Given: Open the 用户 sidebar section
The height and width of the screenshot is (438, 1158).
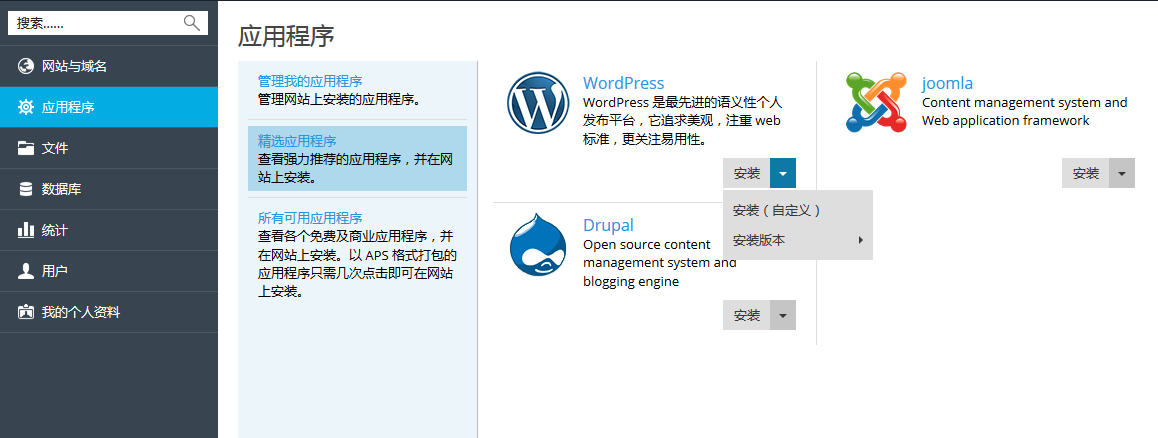Looking at the screenshot, I should click(x=55, y=271).
